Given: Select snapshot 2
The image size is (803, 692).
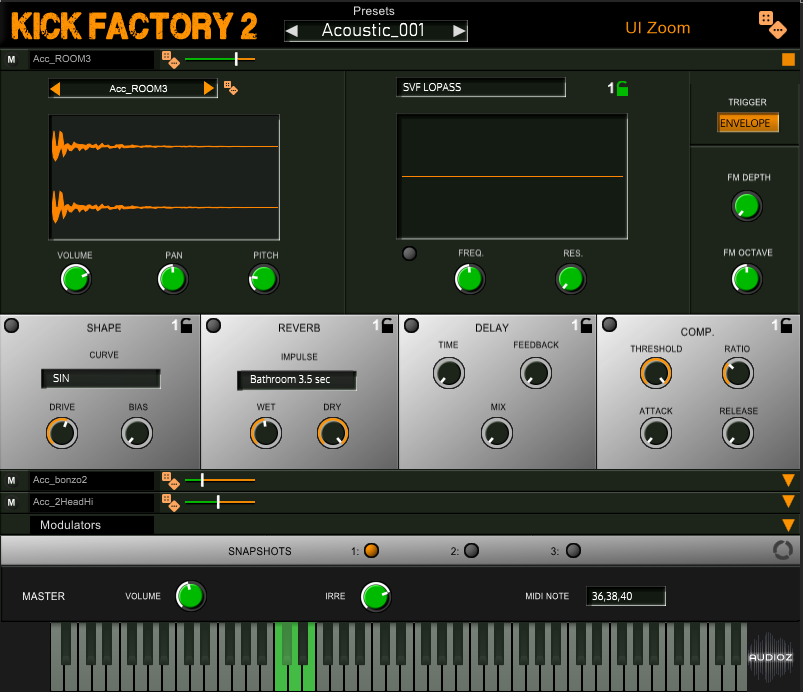Looking at the screenshot, I should 471,550.
